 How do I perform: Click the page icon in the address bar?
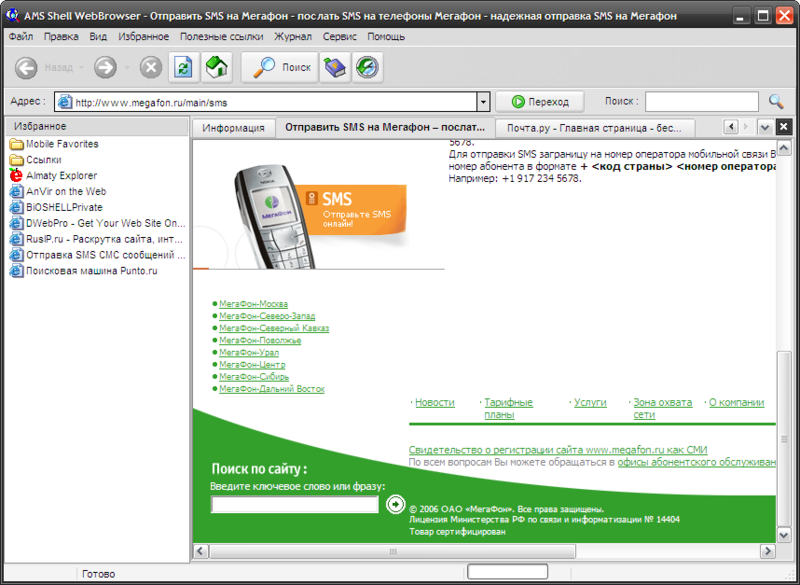65,102
